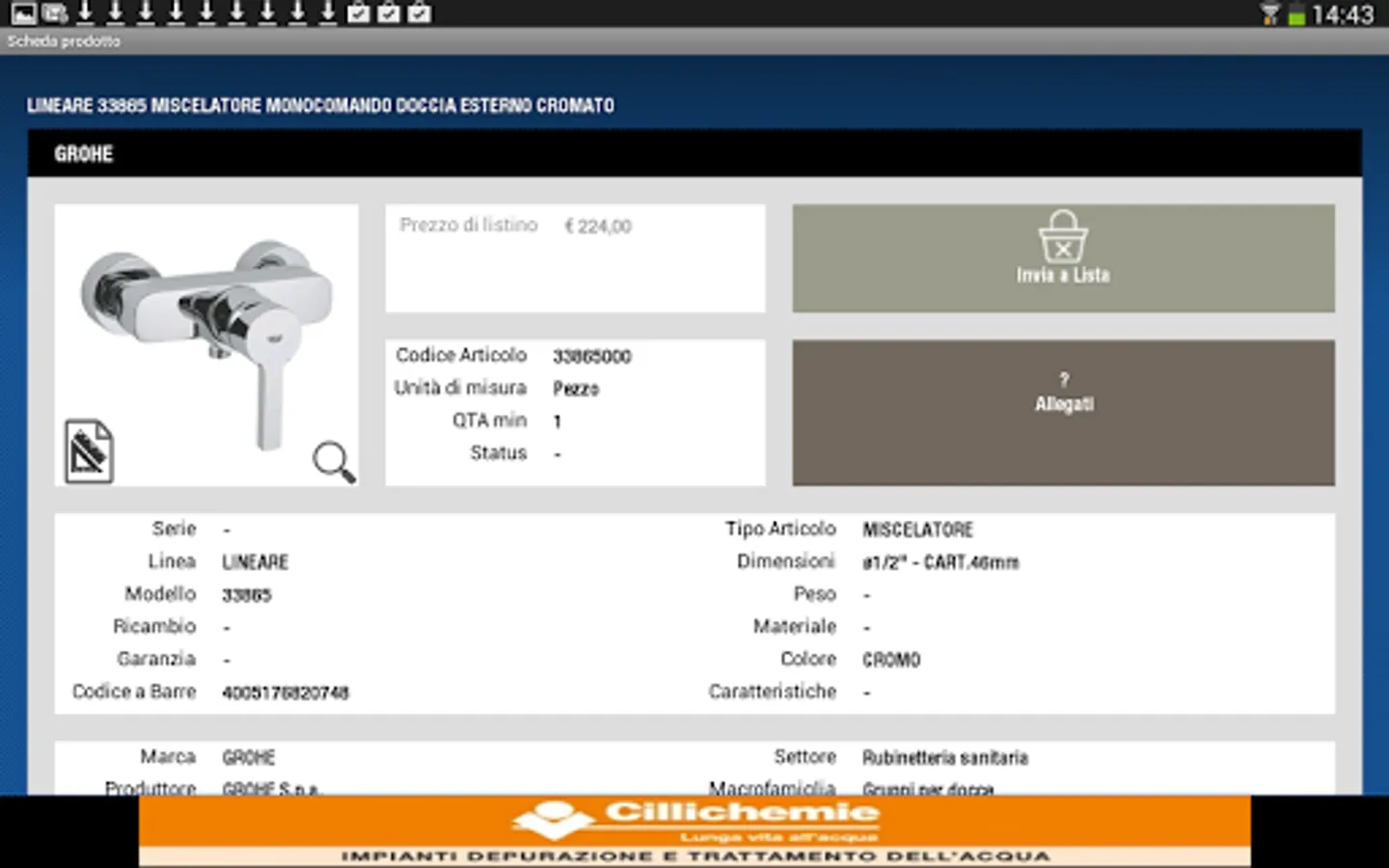Tap the magnifier to enlarge product image
1389x868 pixels.
tap(334, 462)
